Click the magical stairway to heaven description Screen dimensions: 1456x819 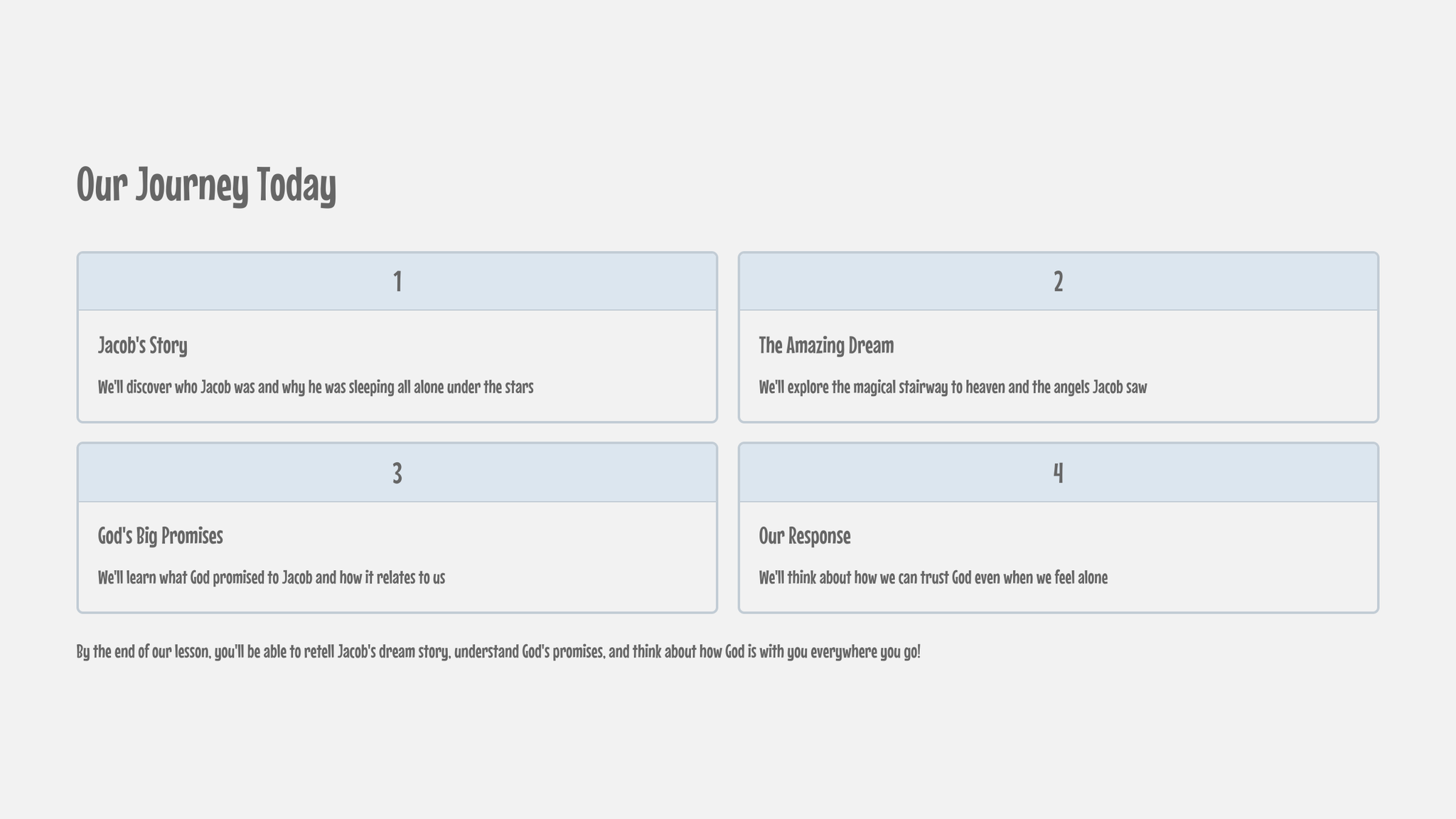(953, 387)
